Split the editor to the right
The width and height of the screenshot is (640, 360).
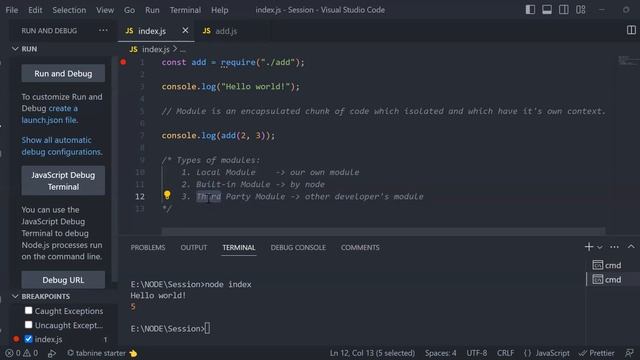pyautogui.click(x=631, y=30)
